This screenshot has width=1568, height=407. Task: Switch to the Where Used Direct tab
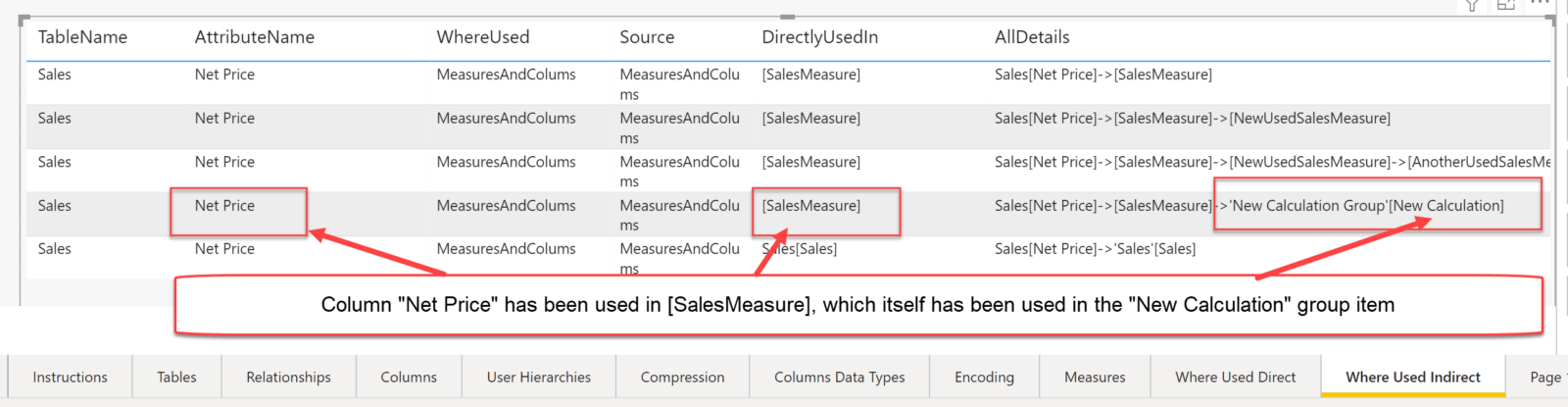click(1235, 377)
